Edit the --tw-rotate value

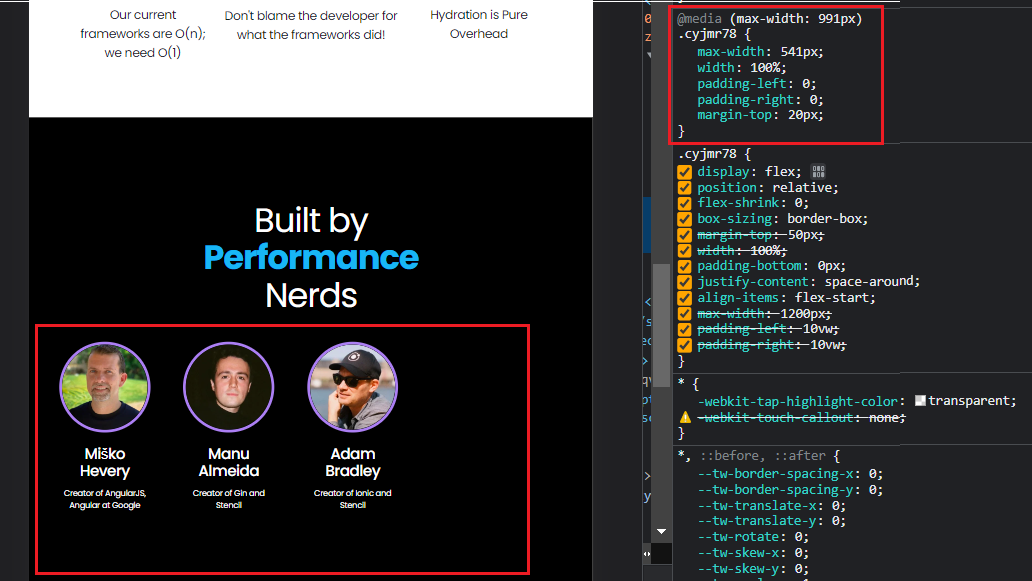[x=798, y=536]
